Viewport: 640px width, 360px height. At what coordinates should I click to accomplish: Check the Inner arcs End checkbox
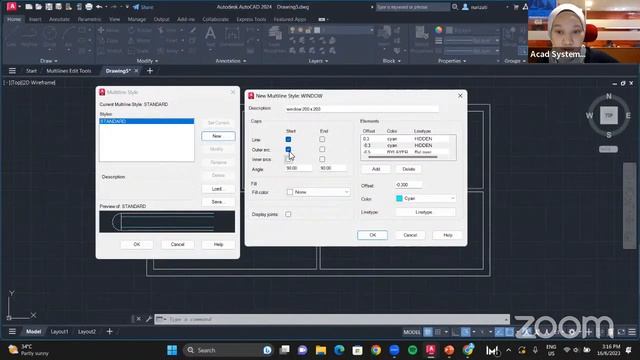pos(322,159)
